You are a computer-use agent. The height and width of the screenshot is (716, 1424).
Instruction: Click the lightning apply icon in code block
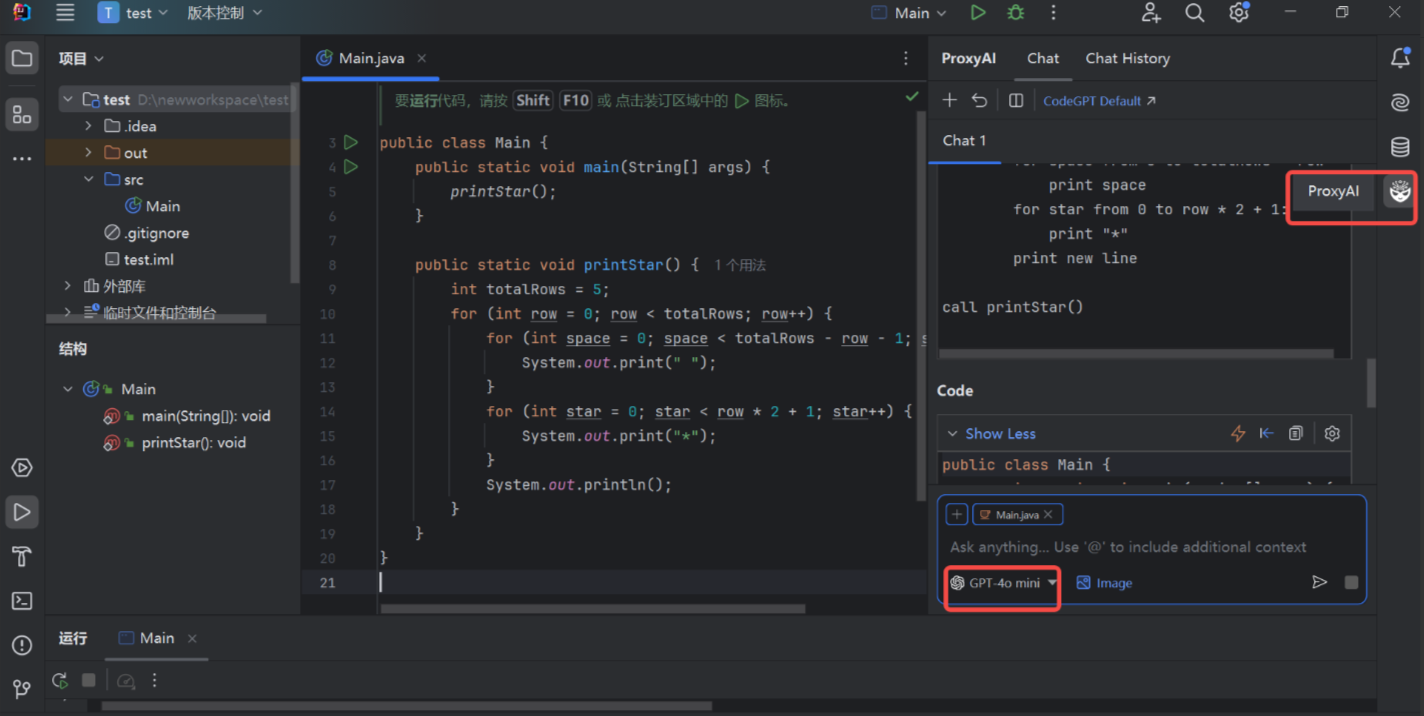click(x=1238, y=433)
